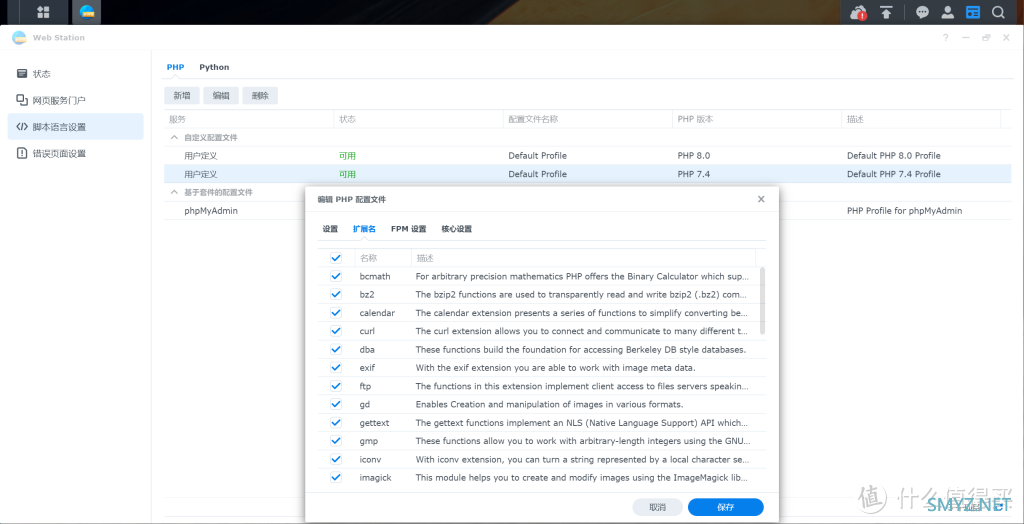
Task: Toggle the gd extension checkbox
Action: coord(336,404)
